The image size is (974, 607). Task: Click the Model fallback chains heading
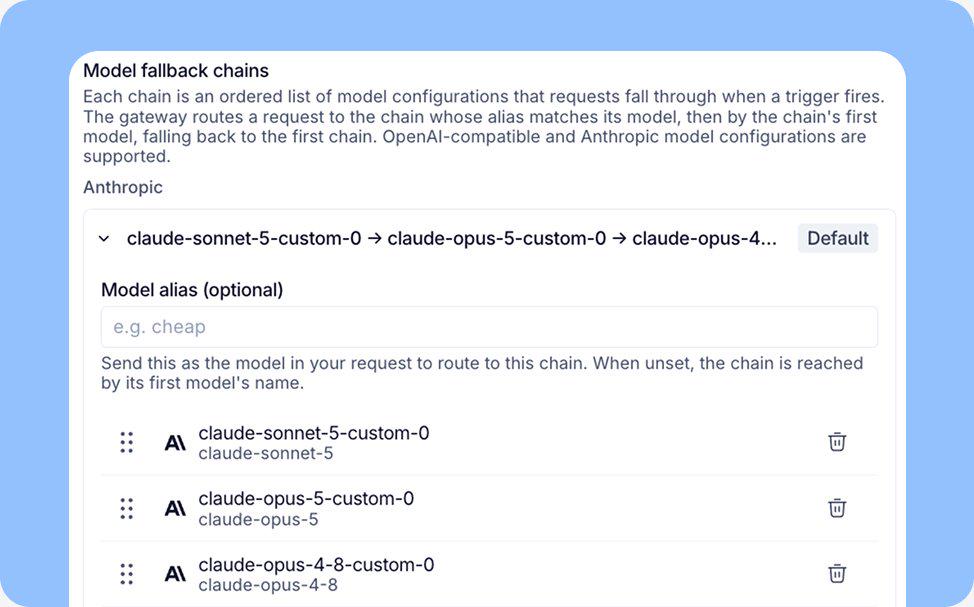click(176, 71)
